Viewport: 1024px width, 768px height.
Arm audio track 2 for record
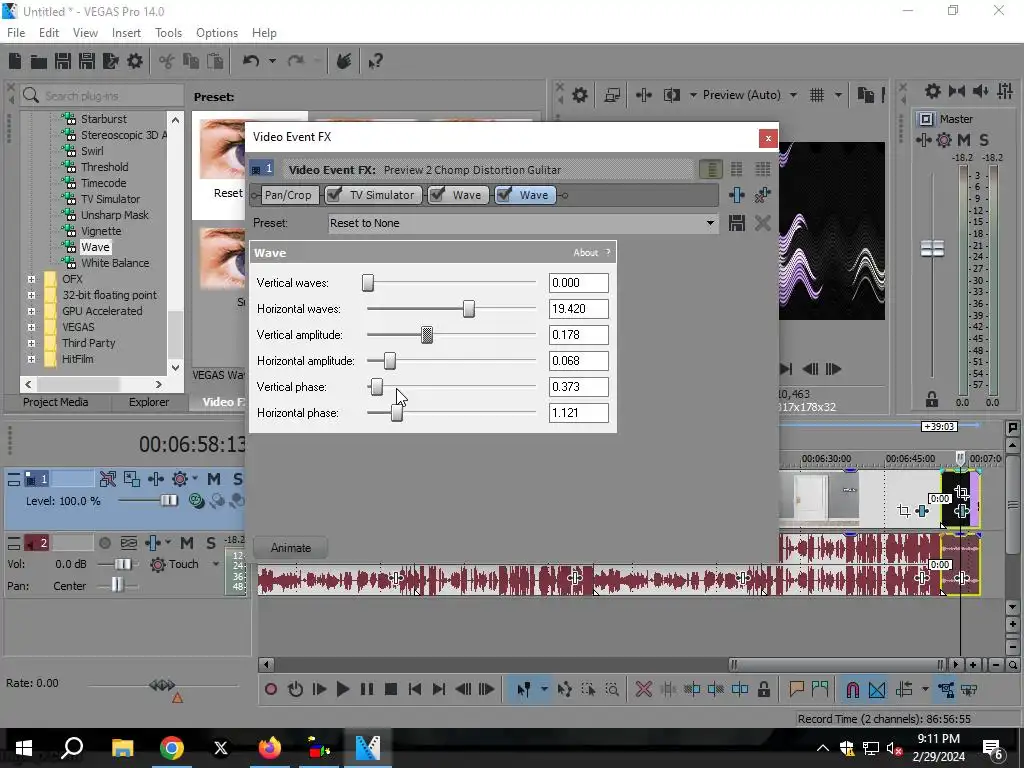[104, 543]
